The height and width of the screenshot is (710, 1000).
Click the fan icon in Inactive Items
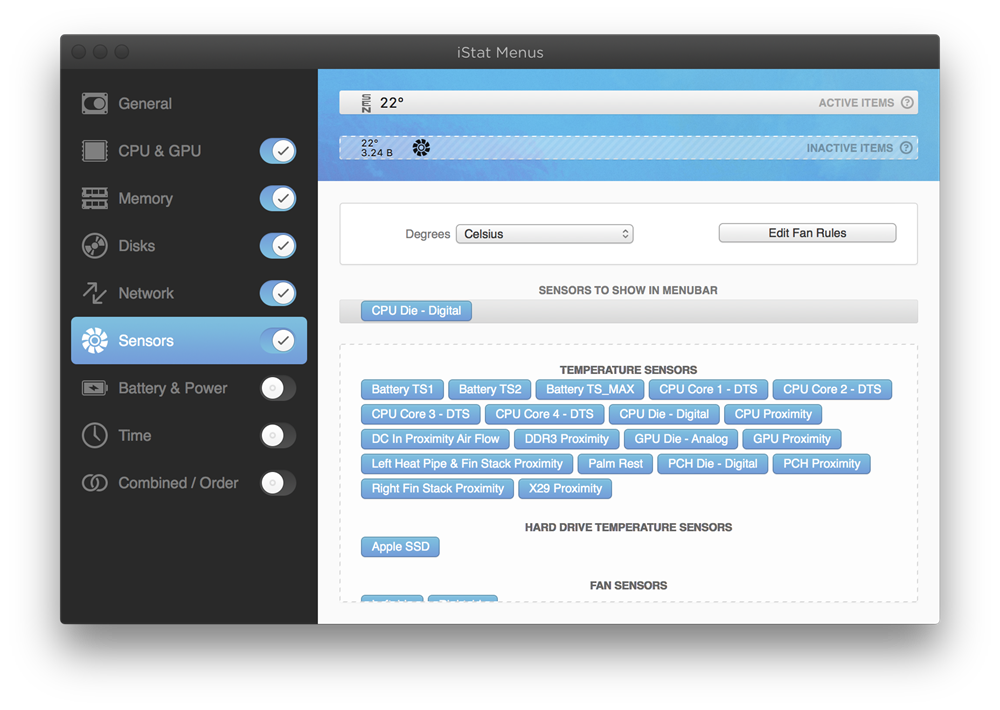421,148
